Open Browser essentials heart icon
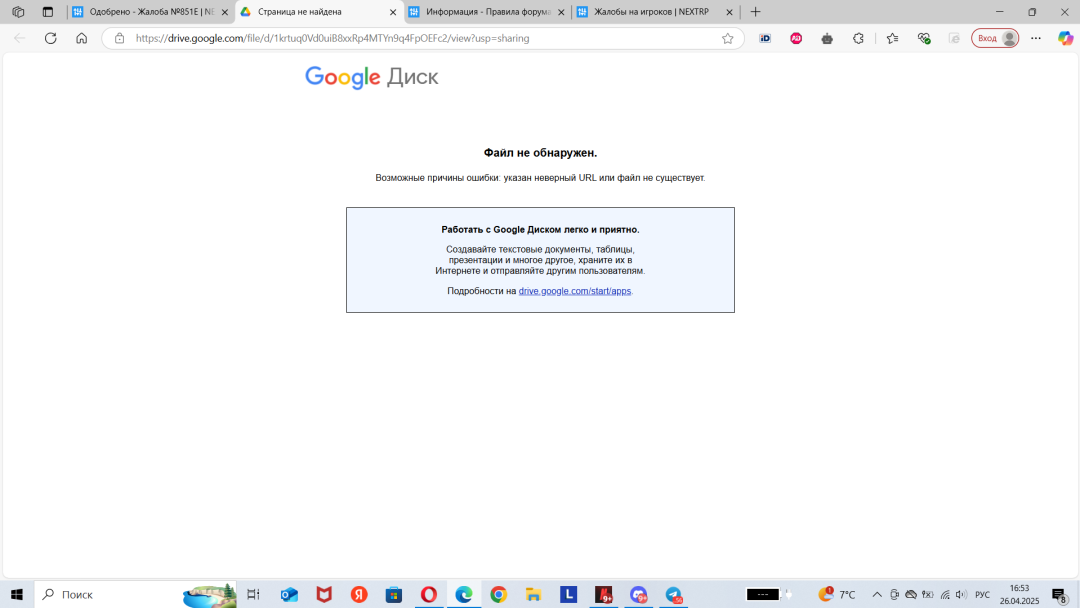The height and width of the screenshot is (608, 1080). coord(924,39)
